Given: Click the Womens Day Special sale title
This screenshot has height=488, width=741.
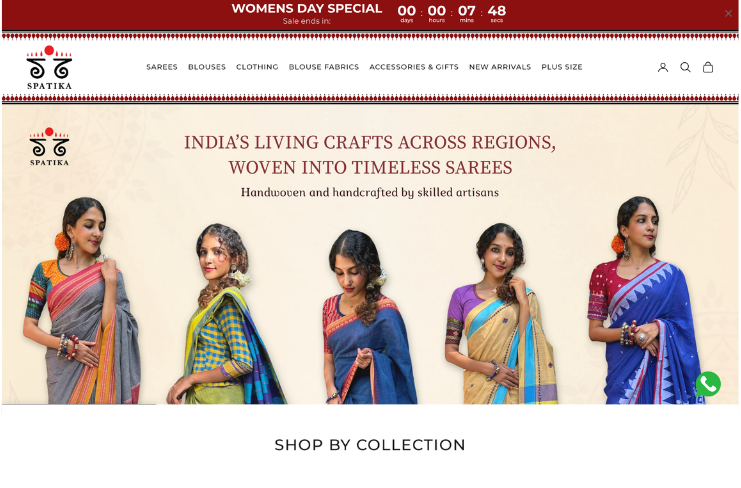Looking at the screenshot, I should tap(307, 9).
